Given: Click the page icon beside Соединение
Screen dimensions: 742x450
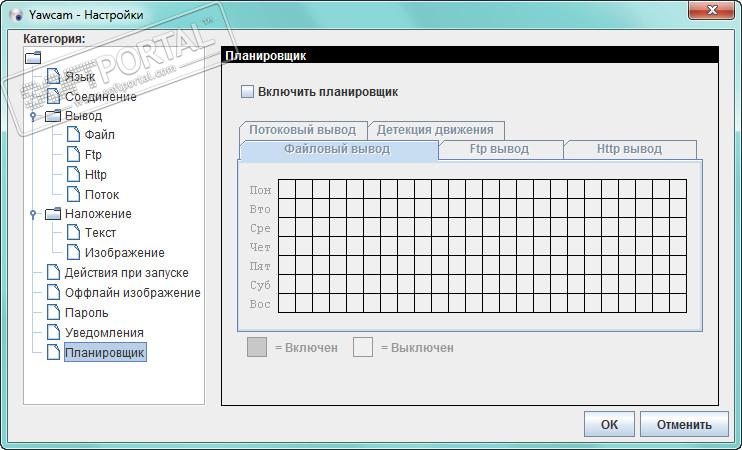Looking at the screenshot, I should point(53,96).
